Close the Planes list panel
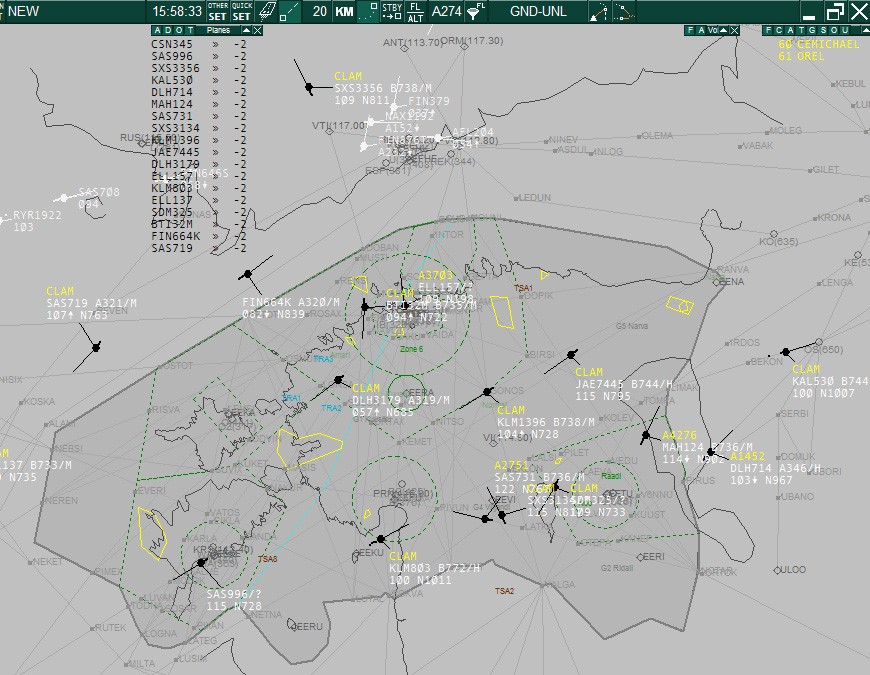The width and height of the screenshot is (870, 675). coord(257,31)
